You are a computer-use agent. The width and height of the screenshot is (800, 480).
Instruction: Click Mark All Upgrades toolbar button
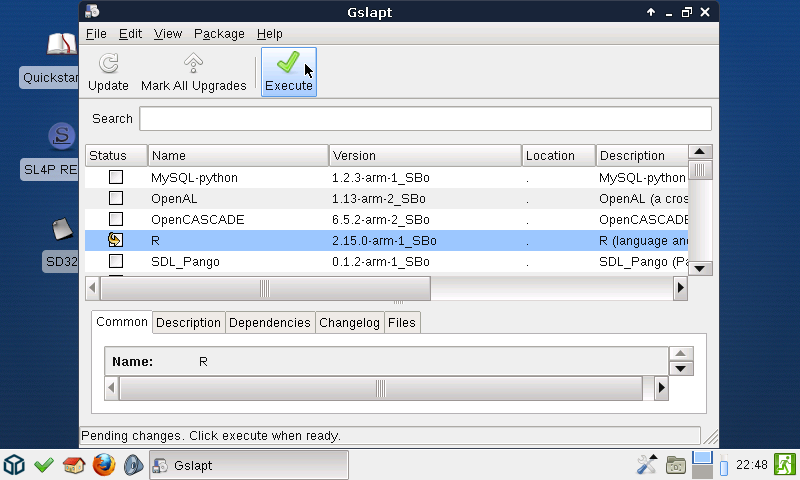coord(193,72)
